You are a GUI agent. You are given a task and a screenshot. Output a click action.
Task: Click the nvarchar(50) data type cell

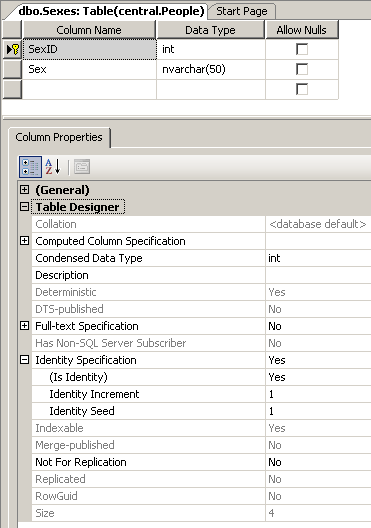coord(211,69)
